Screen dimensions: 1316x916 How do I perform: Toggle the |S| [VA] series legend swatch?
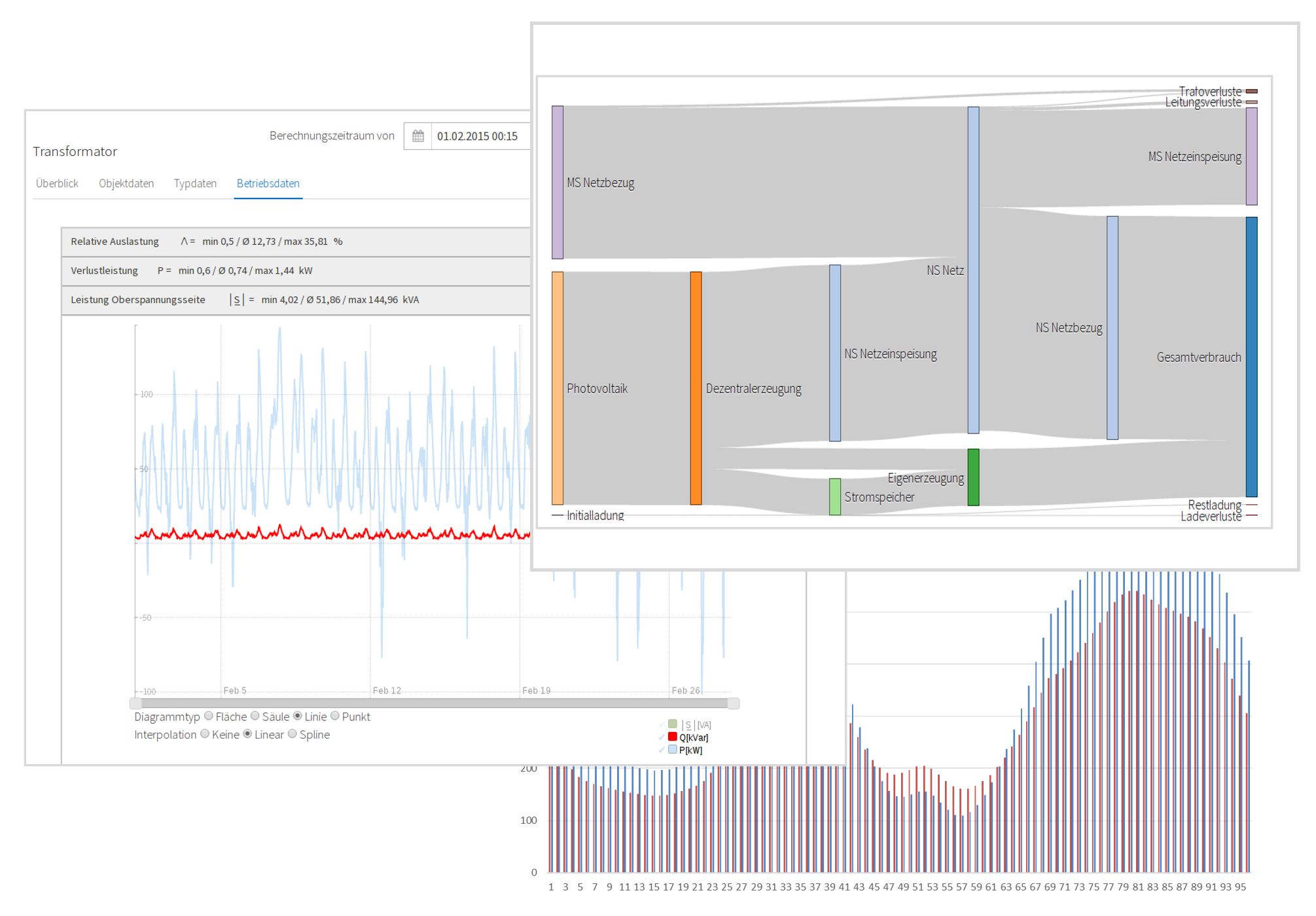(672, 724)
